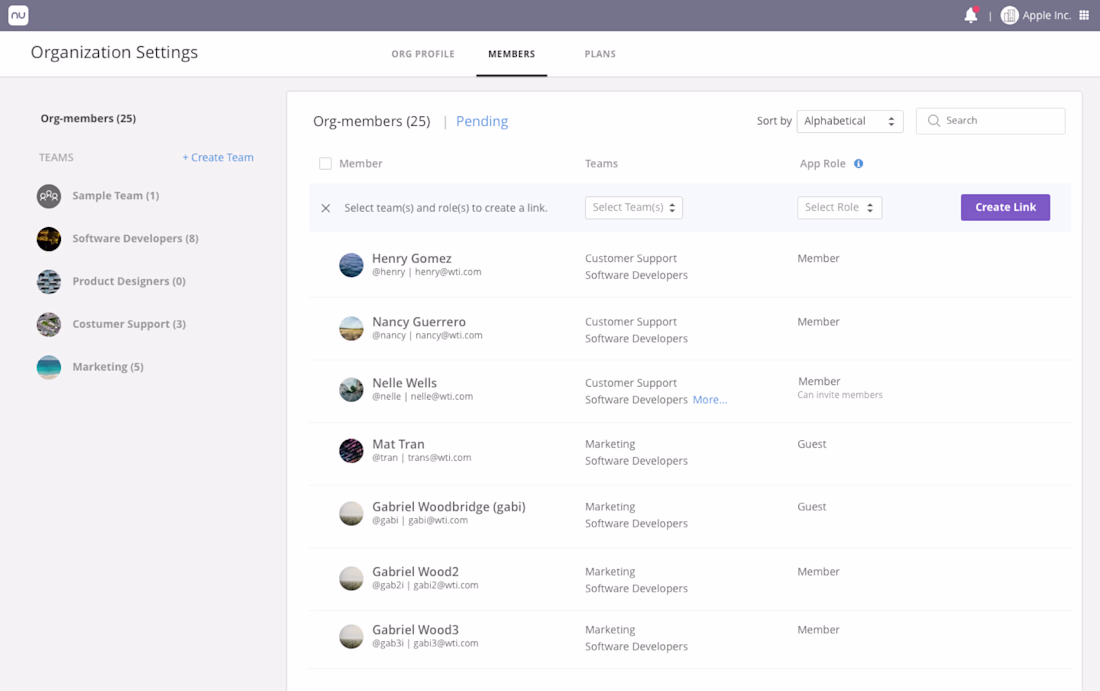Switch to the PLANS tab
The image size is (1100, 691).
(x=600, y=54)
